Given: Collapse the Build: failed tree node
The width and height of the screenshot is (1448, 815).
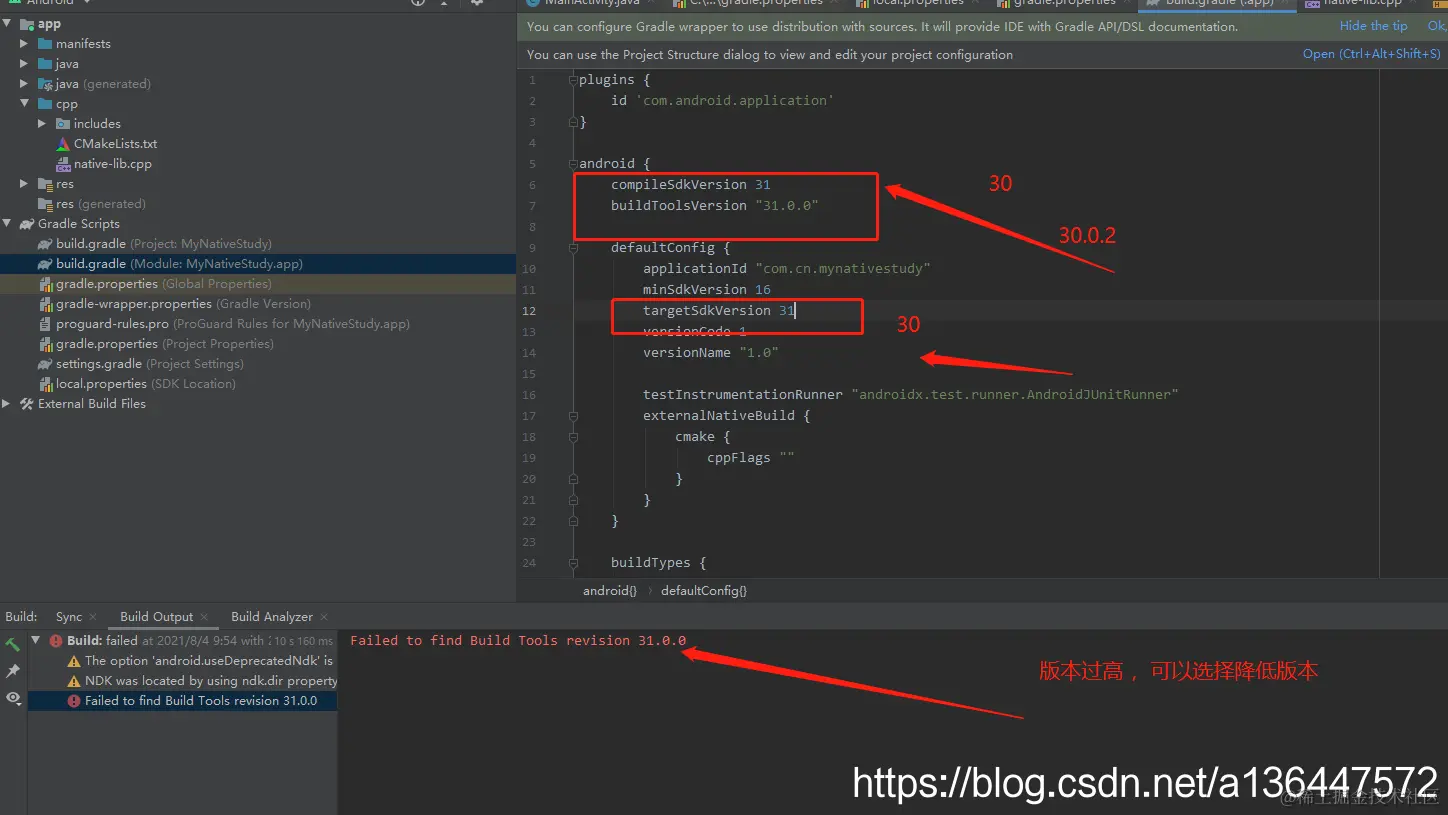Looking at the screenshot, I should coord(36,641).
